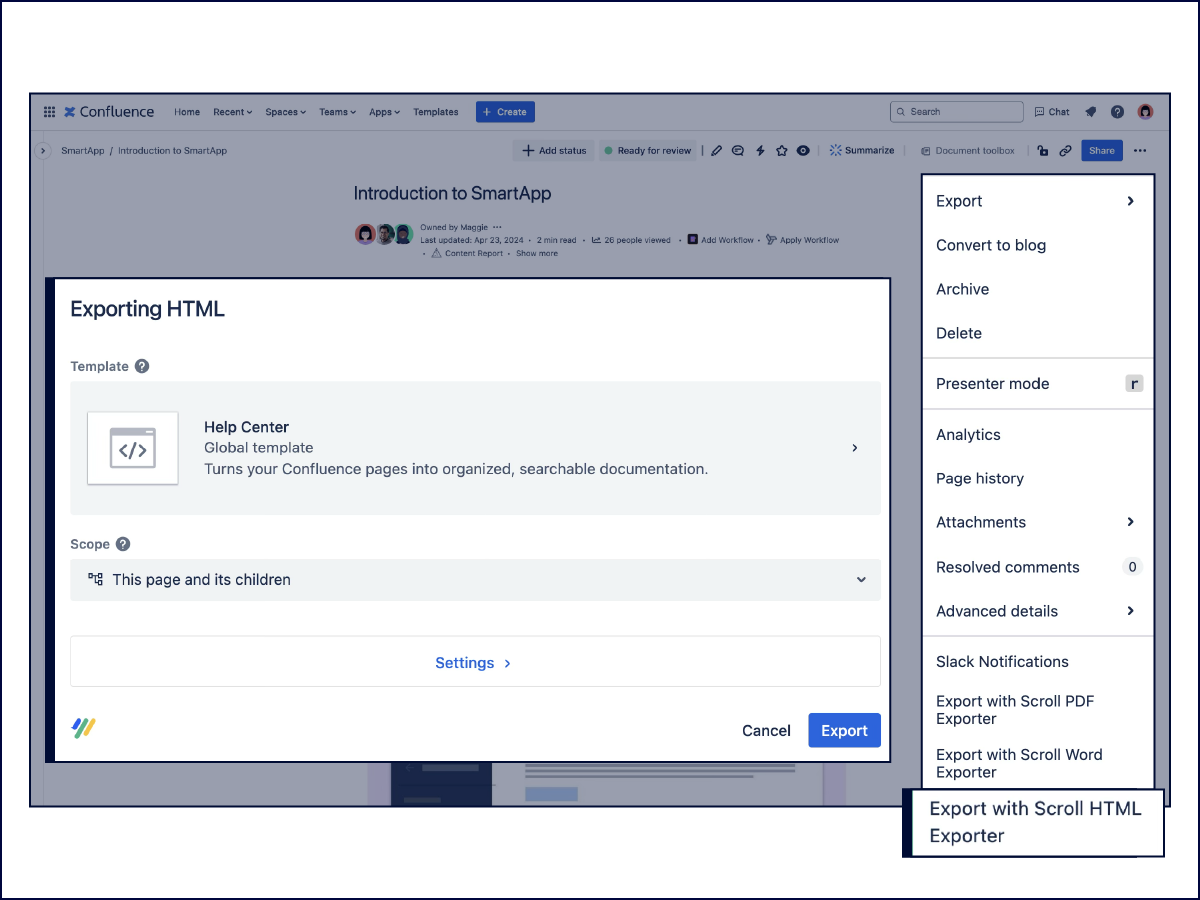Click SmartApp in the breadcrumb
1200x900 pixels.
coord(84,151)
